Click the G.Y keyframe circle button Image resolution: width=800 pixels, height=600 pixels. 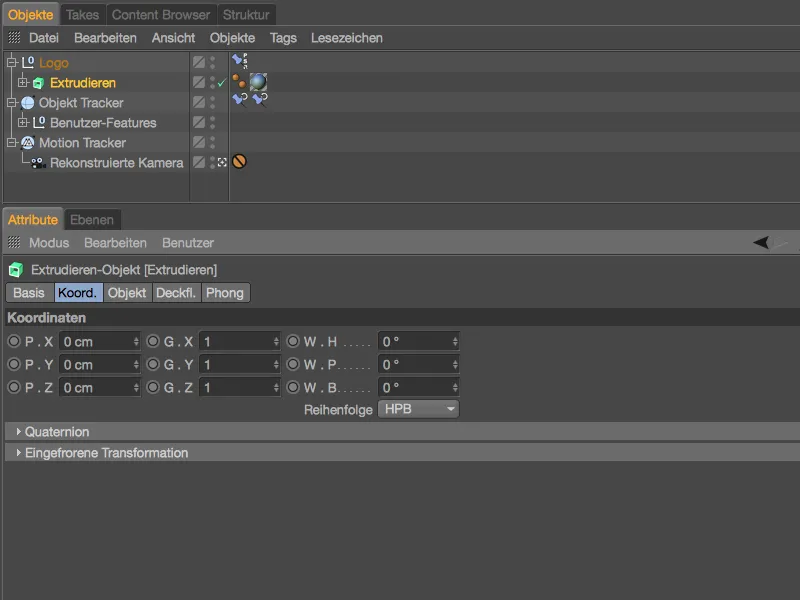coord(153,364)
